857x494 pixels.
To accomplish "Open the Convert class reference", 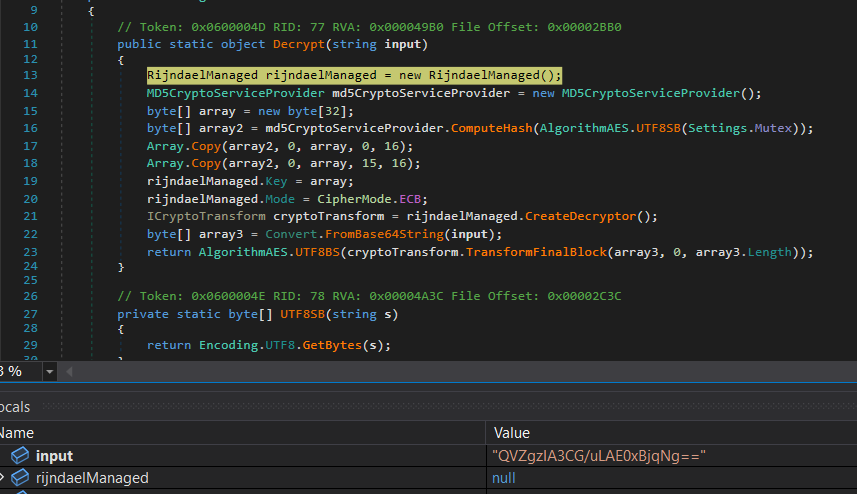I will [x=291, y=234].
